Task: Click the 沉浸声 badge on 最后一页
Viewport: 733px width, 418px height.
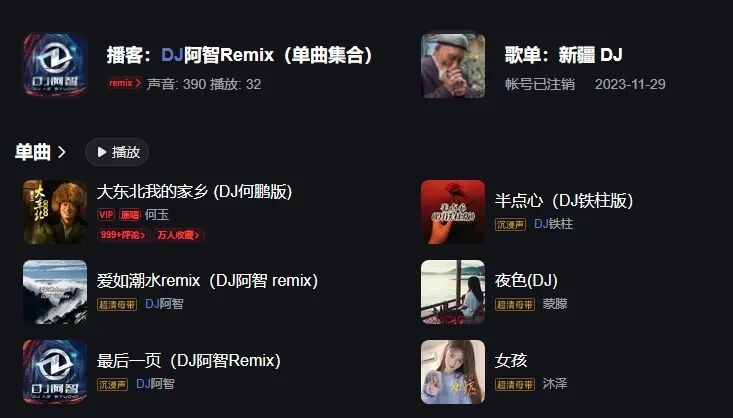Action: tap(112, 384)
